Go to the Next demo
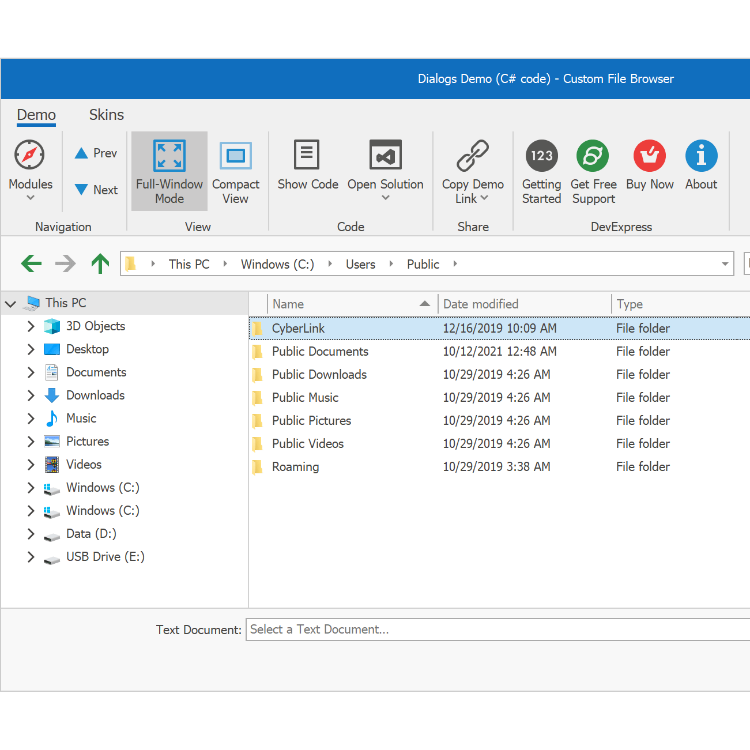This screenshot has height=750, width=750. [96, 190]
